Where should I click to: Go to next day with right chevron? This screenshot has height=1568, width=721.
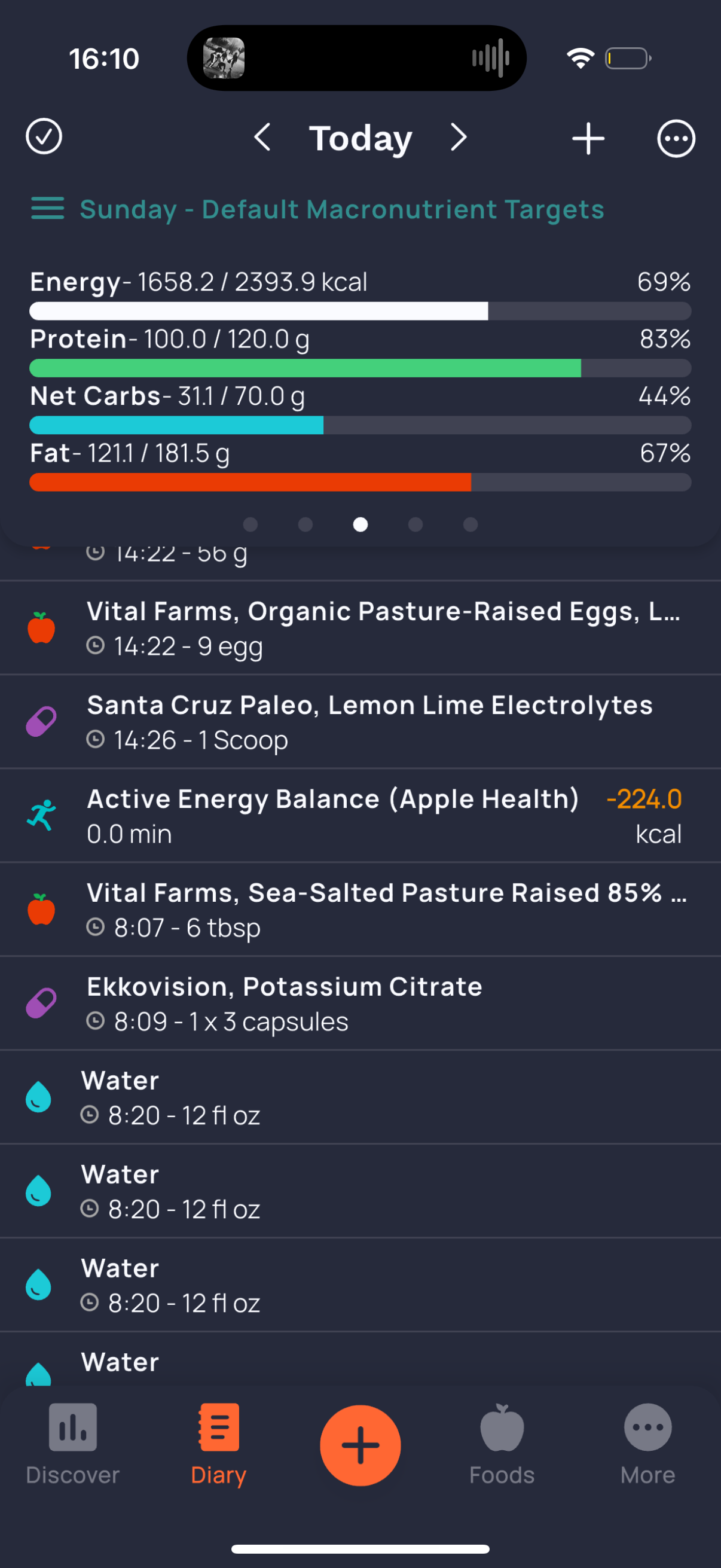coord(459,138)
